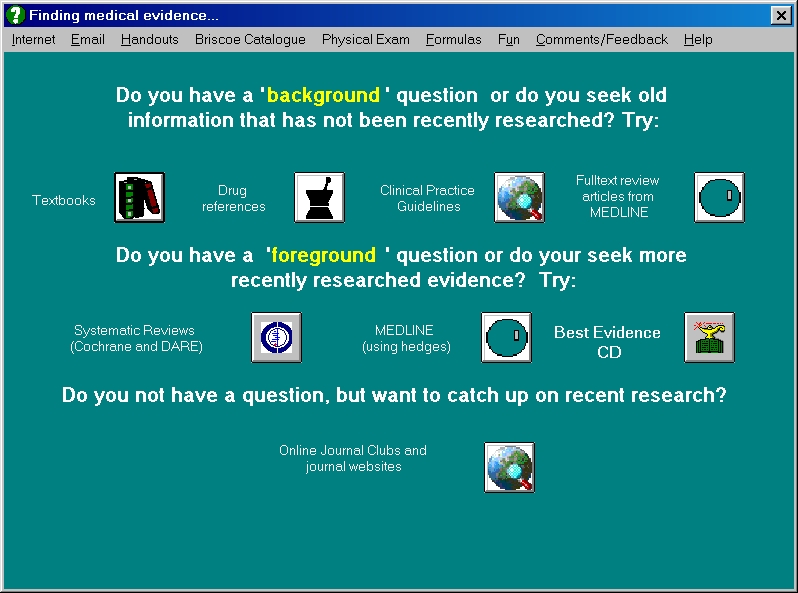Screen dimensions: 798x593
Task: Click the Drug references mortar icon
Action: pos(320,197)
